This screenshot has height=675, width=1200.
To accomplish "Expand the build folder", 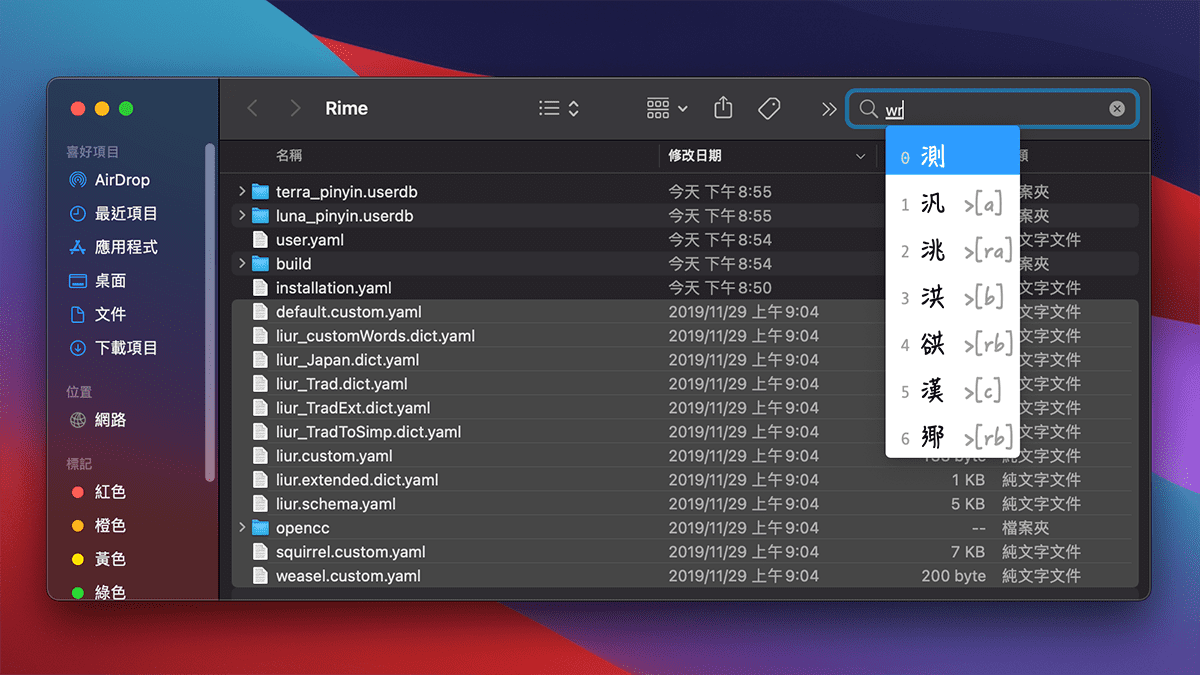I will click(x=242, y=264).
